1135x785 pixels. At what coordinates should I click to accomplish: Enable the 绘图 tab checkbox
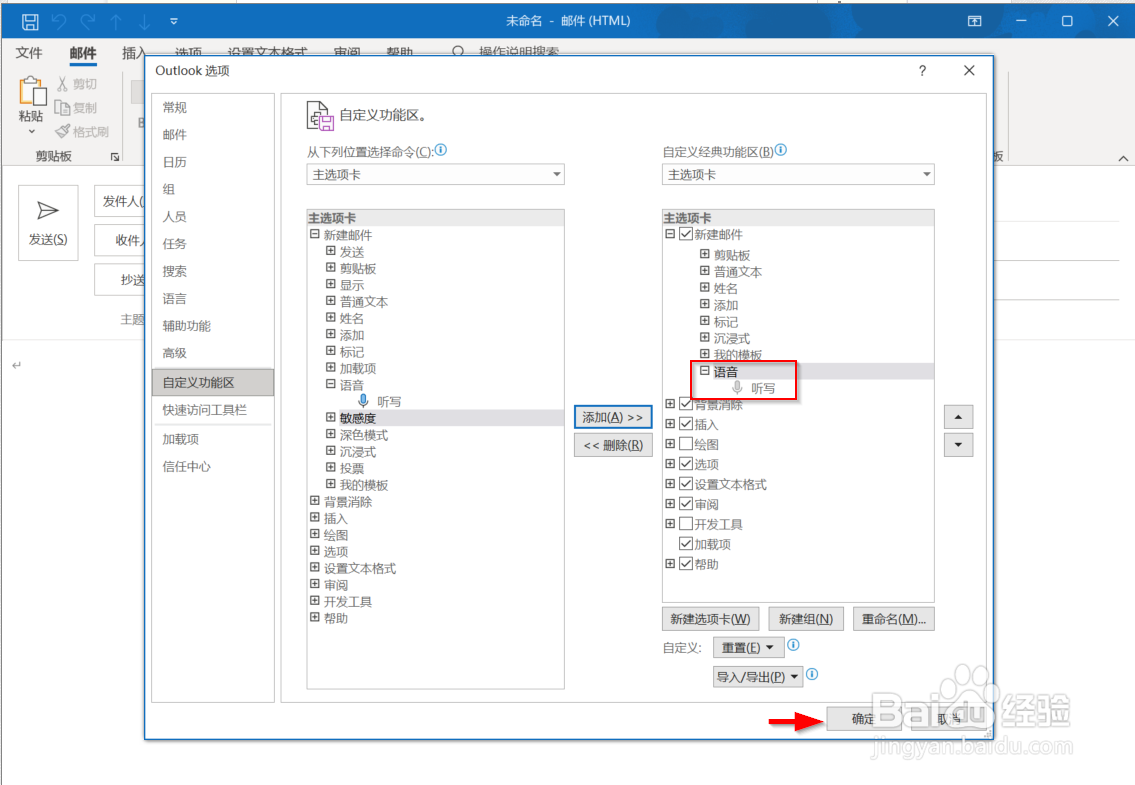686,444
